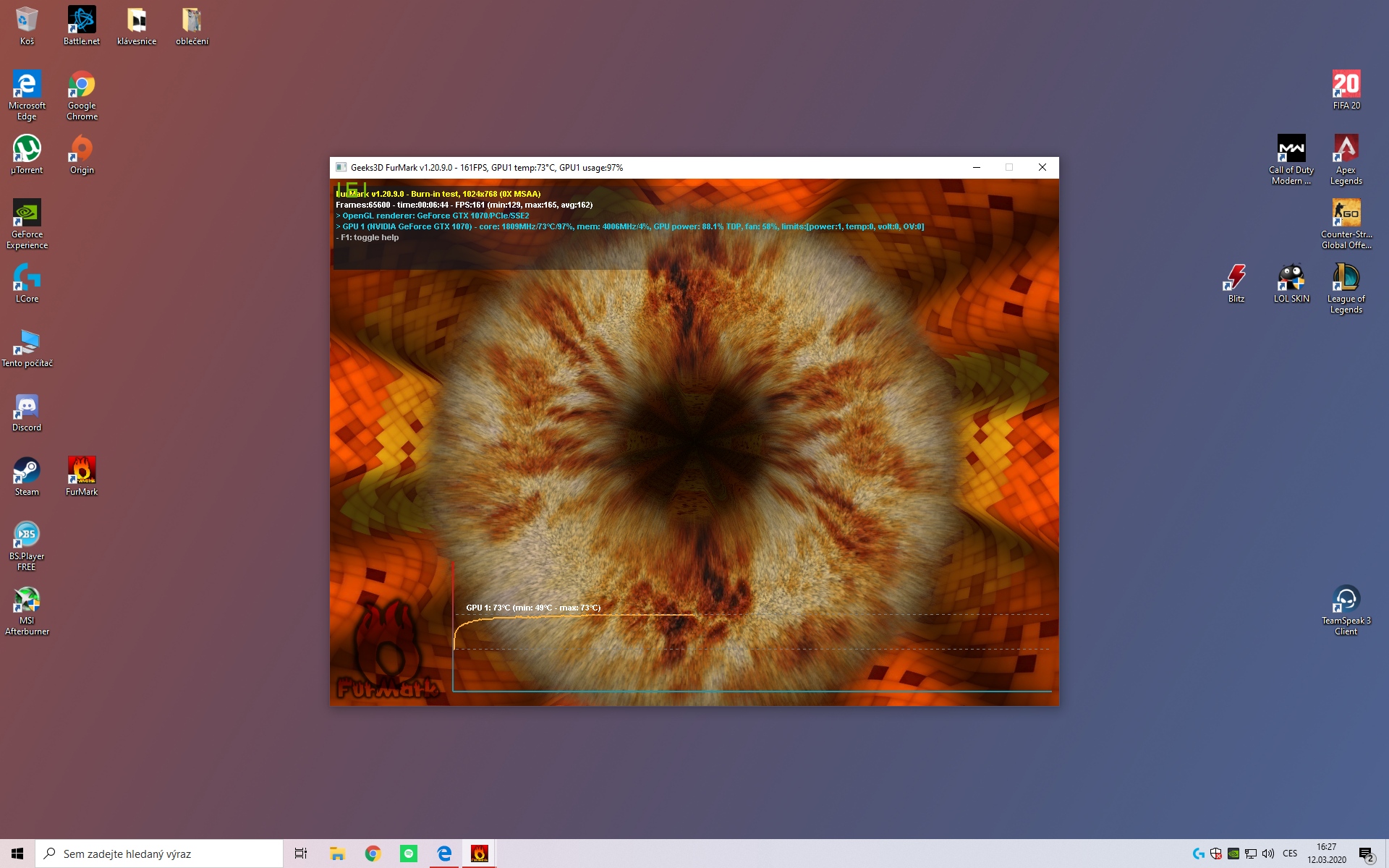Open the NVIDIA tray icon
Screen dimensions: 1389x868
1233,854
